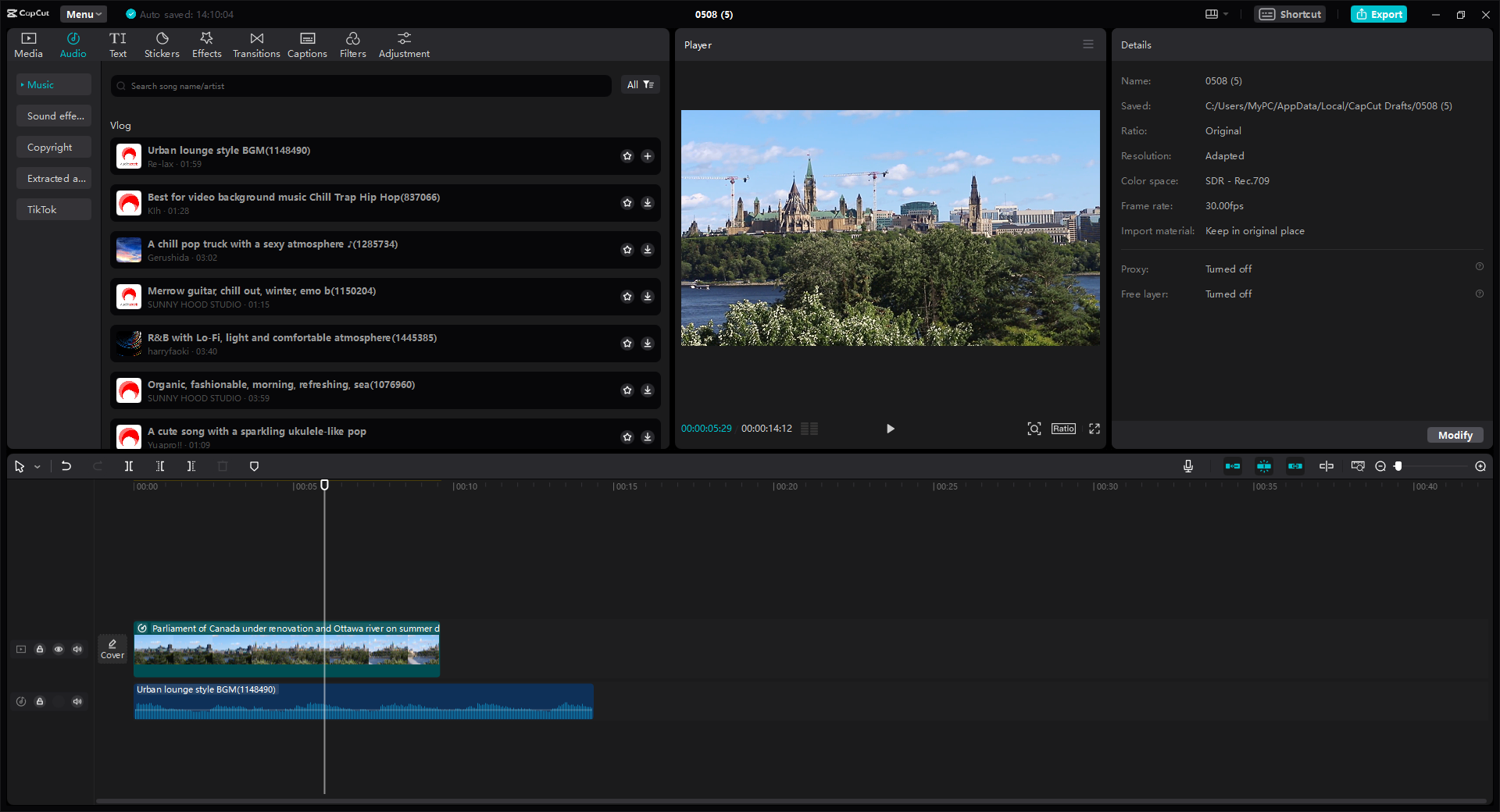Switch to the Media tab
Screen dimensions: 1500x812
point(28,44)
